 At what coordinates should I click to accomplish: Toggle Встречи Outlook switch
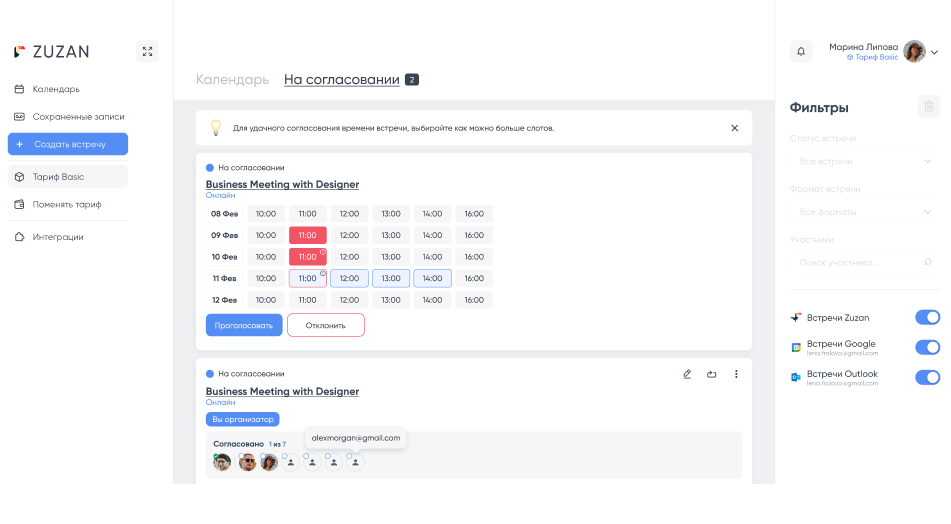point(927,377)
